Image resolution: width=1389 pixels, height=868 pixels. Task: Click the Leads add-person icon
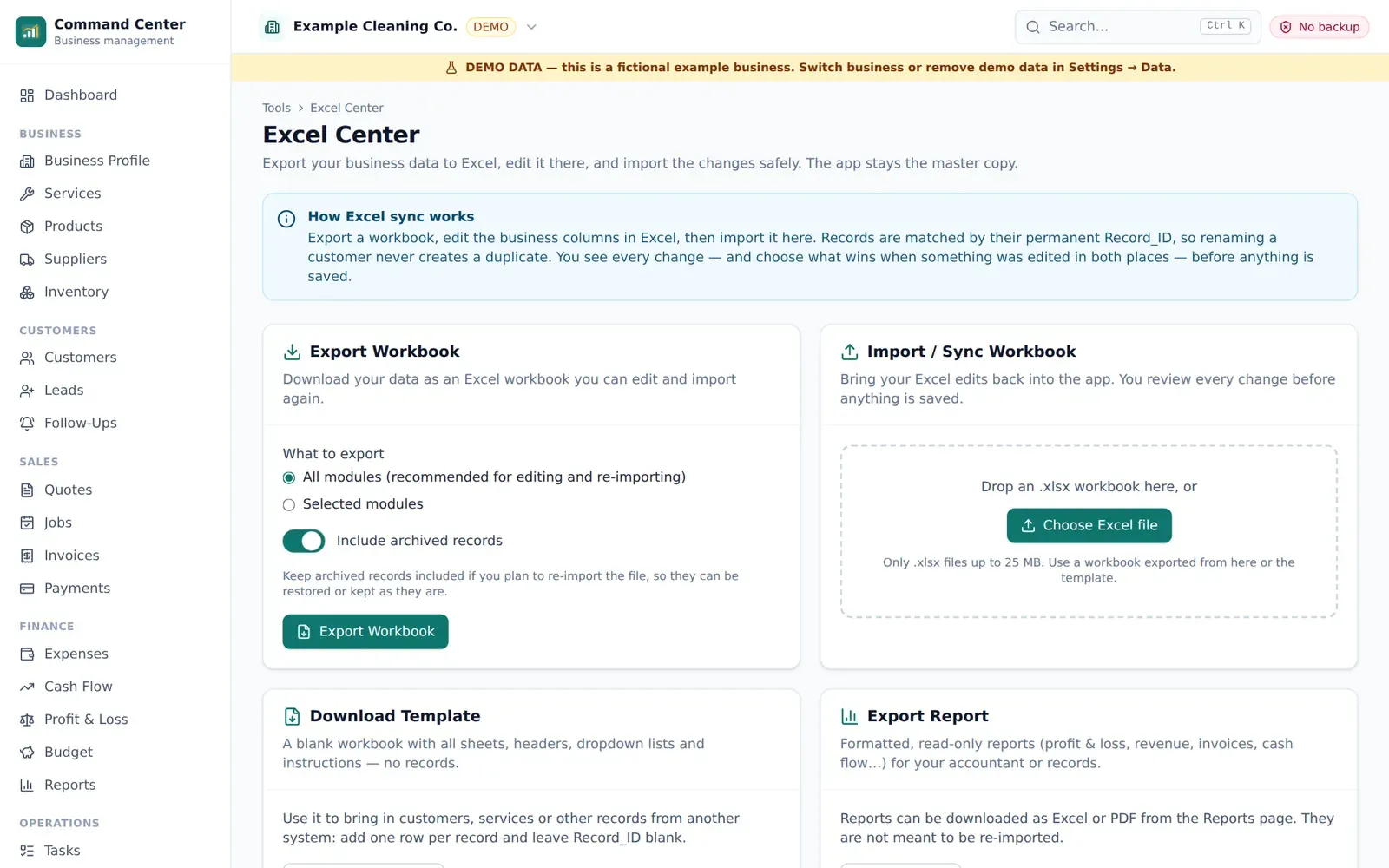27,391
